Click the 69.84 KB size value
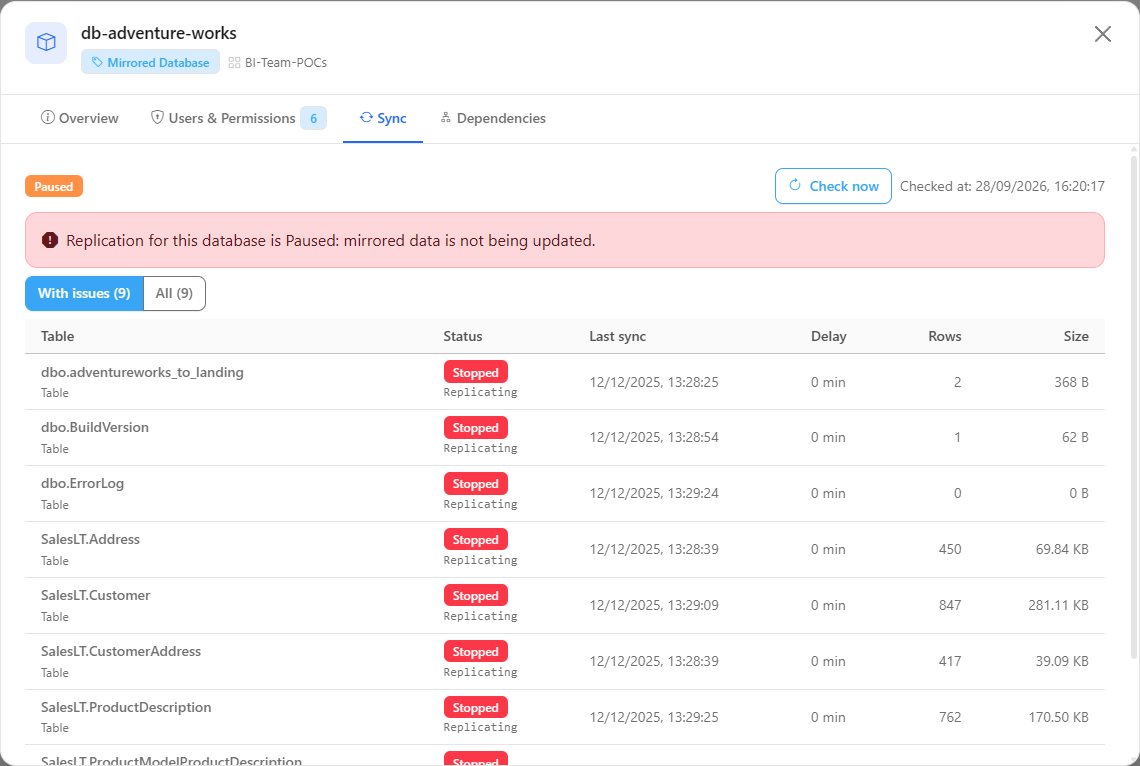1140x766 pixels. pos(1061,549)
